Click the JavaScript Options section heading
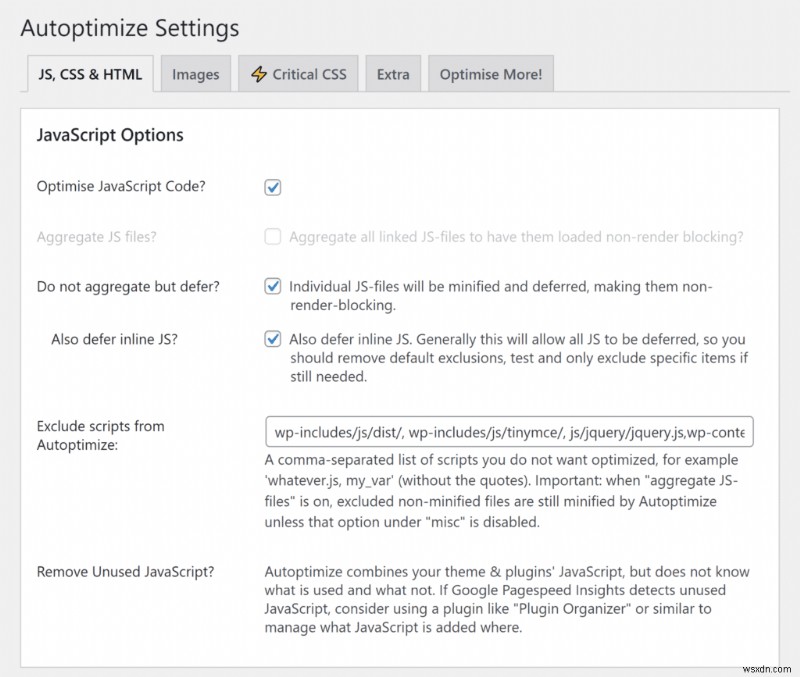The height and width of the screenshot is (677, 800). 110,135
